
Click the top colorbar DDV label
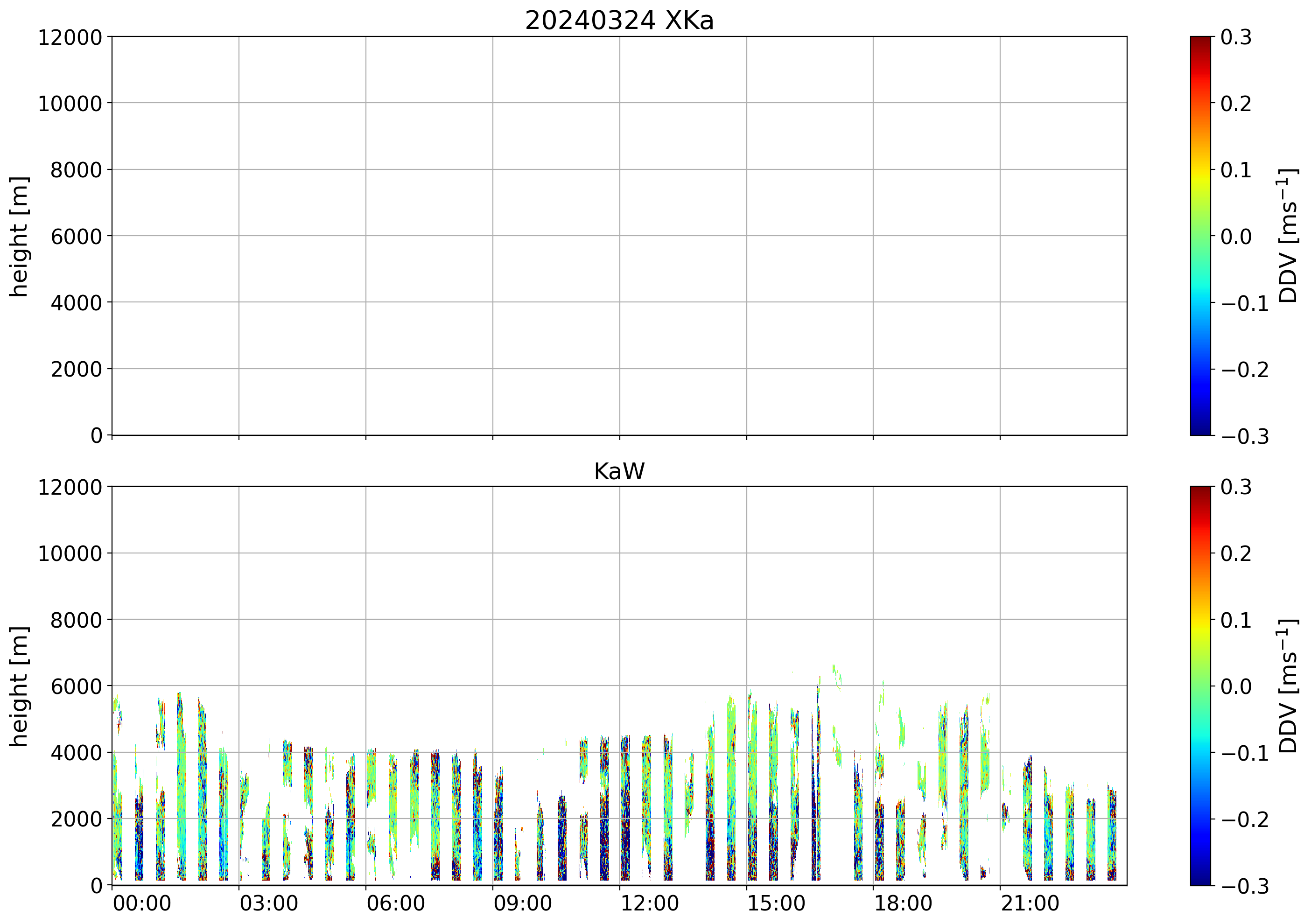[x=1288, y=236]
